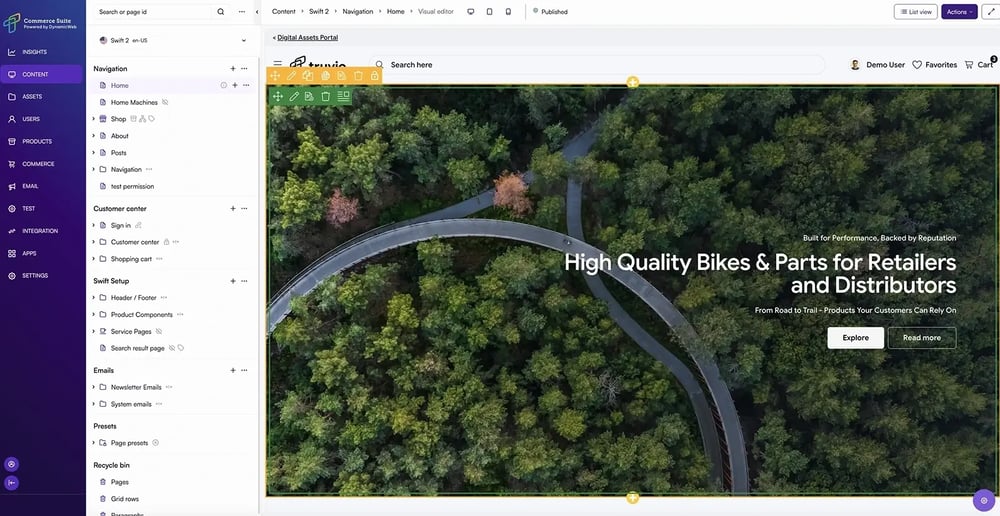
Task: Click the Search here field in preview
Action: (597, 64)
